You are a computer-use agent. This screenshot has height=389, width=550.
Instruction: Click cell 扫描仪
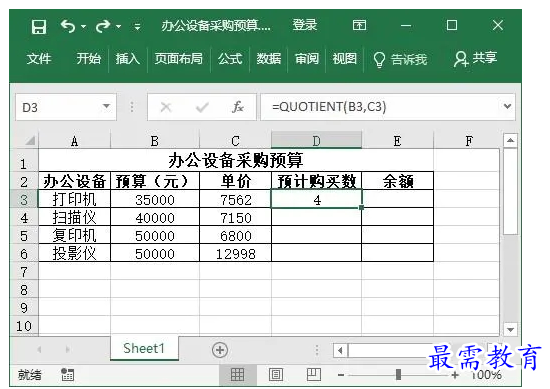coord(74,217)
